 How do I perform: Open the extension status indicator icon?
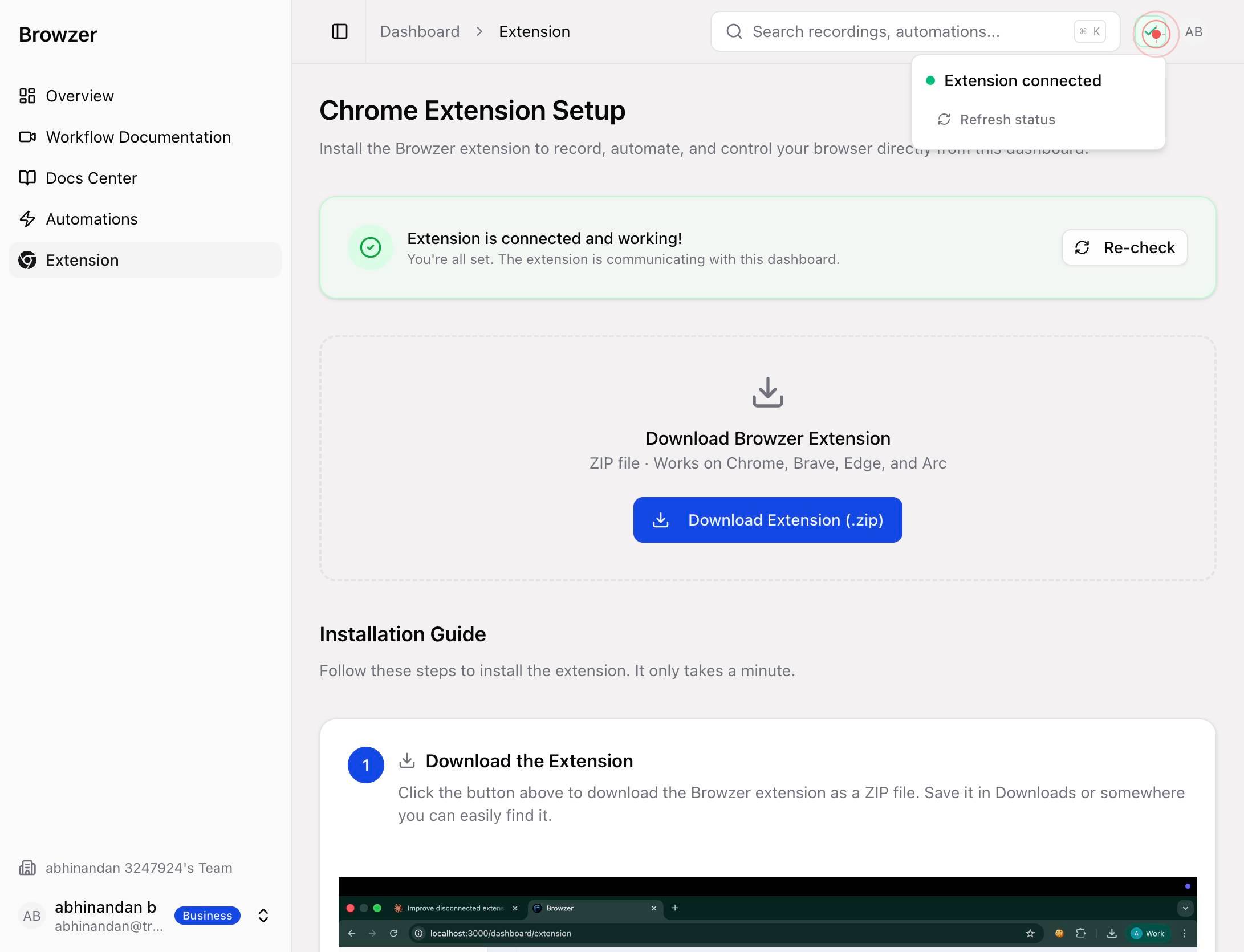click(x=1155, y=33)
